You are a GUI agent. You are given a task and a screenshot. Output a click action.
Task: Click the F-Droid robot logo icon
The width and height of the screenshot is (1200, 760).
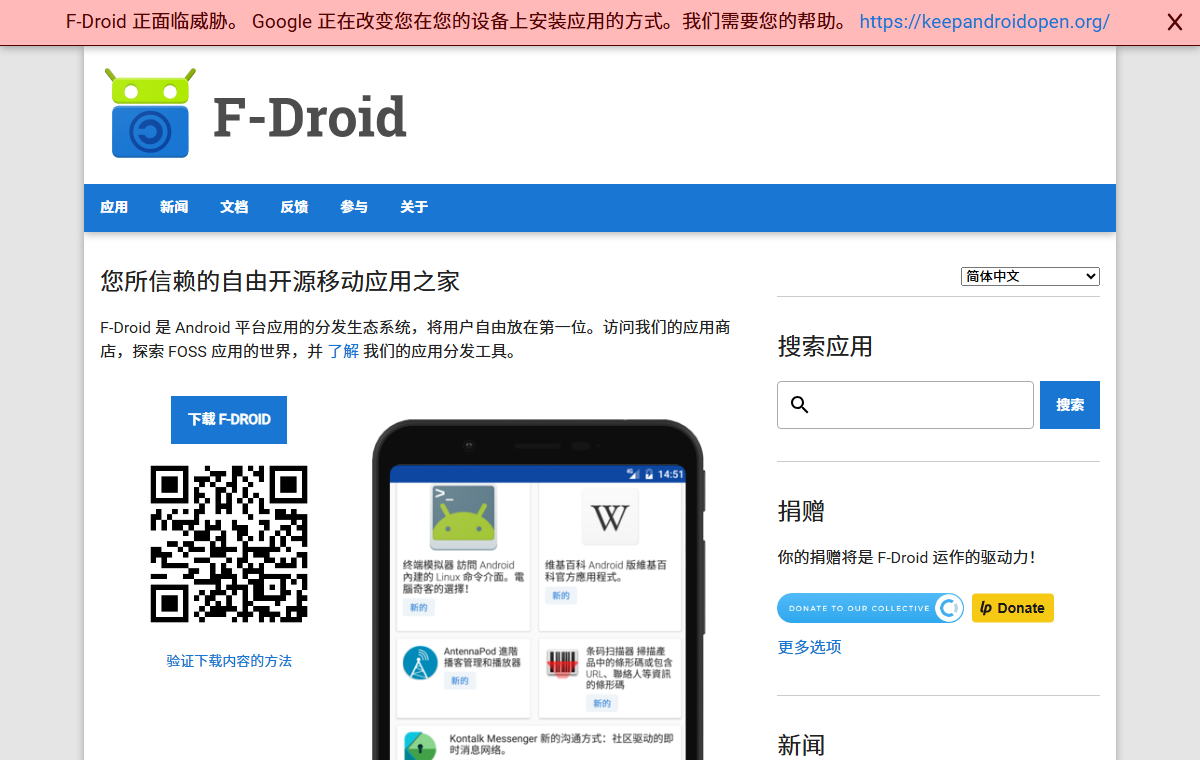tap(150, 113)
